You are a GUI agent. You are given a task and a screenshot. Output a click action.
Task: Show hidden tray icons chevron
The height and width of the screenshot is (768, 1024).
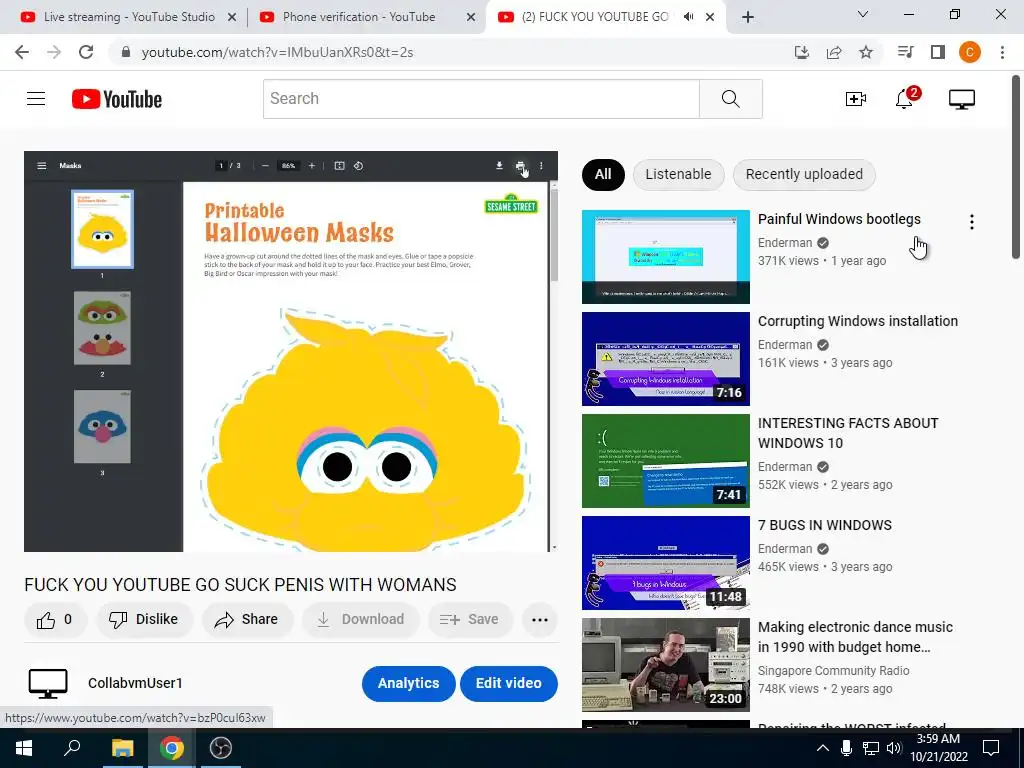823,748
